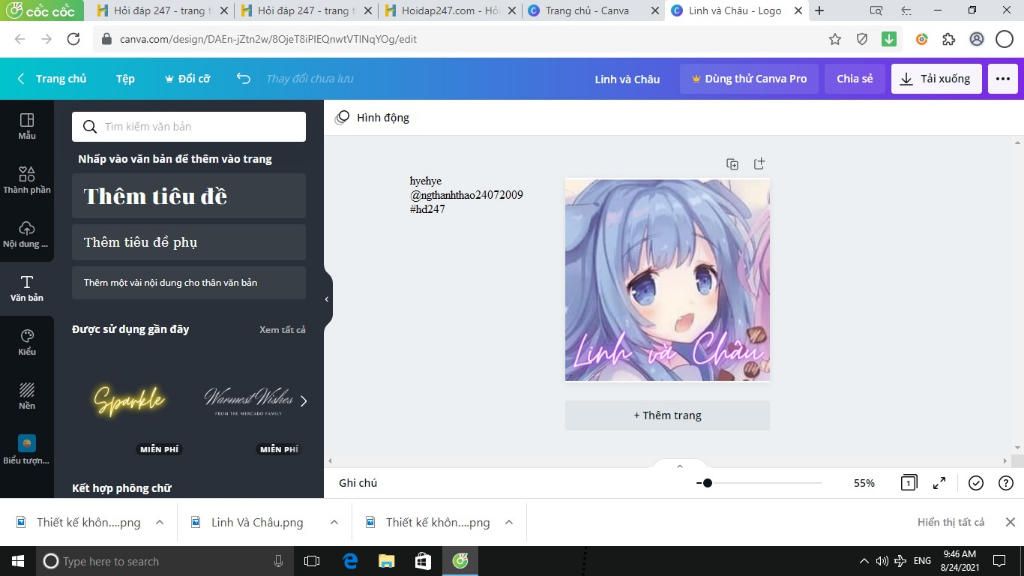
Task: Open the Nền background panel
Action: click(27, 396)
